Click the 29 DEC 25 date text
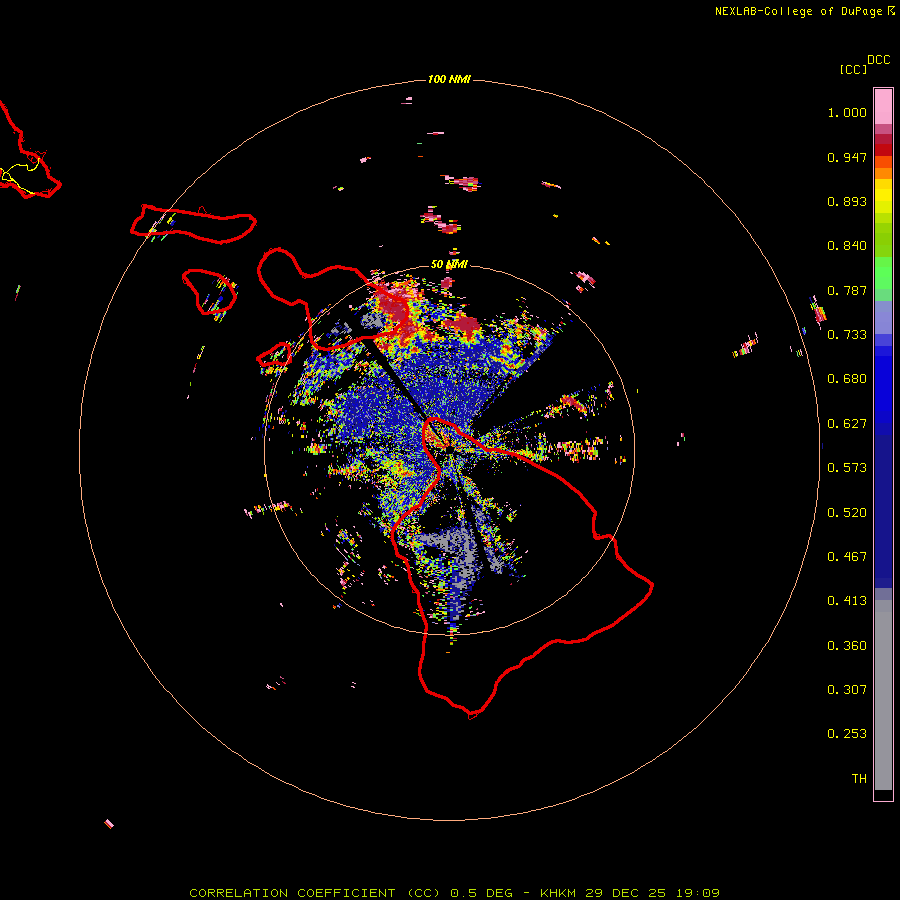The image size is (900, 900). 626,893
